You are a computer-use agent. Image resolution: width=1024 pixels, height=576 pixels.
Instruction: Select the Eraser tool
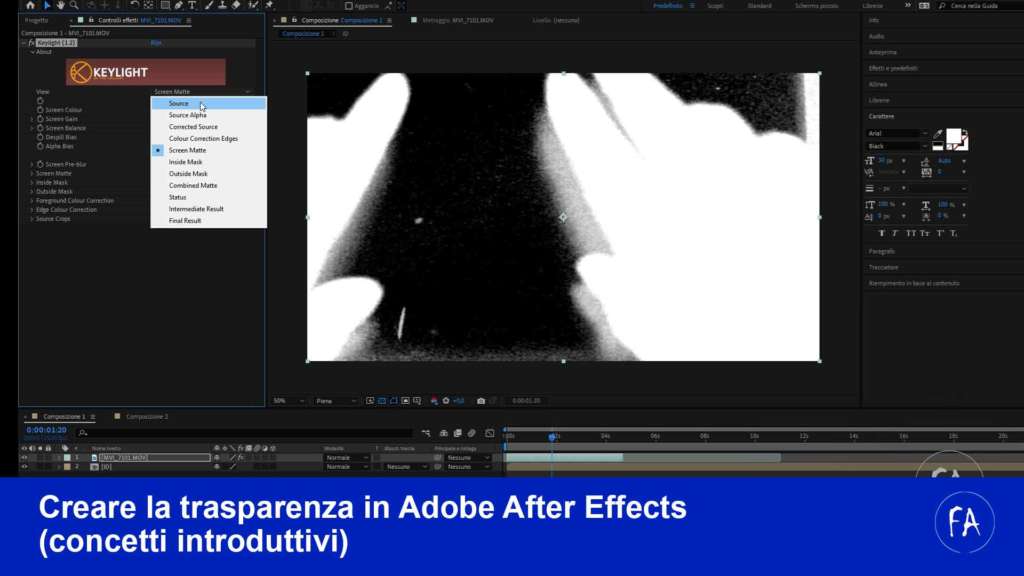tap(236, 5)
